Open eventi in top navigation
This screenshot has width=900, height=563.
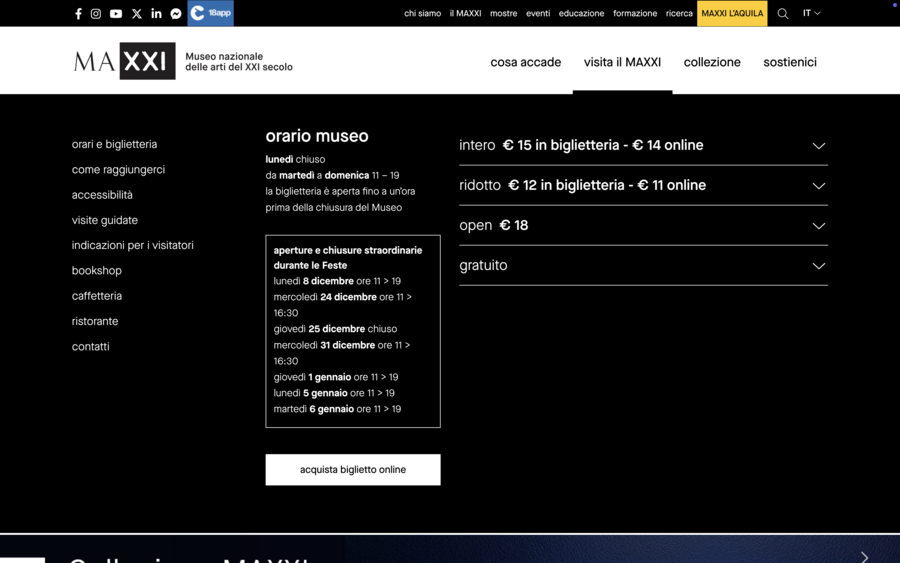pyautogui.click(x=538, y=13)
